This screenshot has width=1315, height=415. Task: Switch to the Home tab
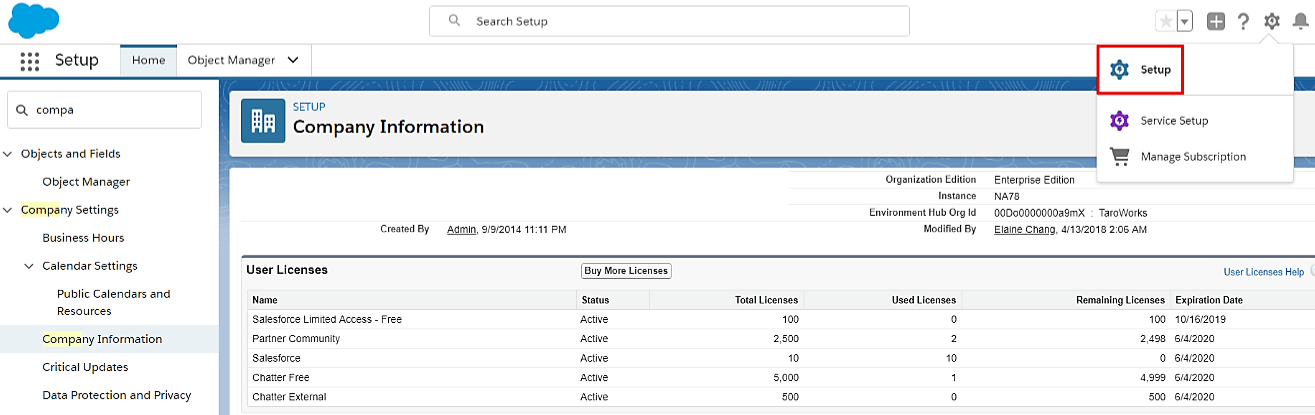click(x=148, y=60)
